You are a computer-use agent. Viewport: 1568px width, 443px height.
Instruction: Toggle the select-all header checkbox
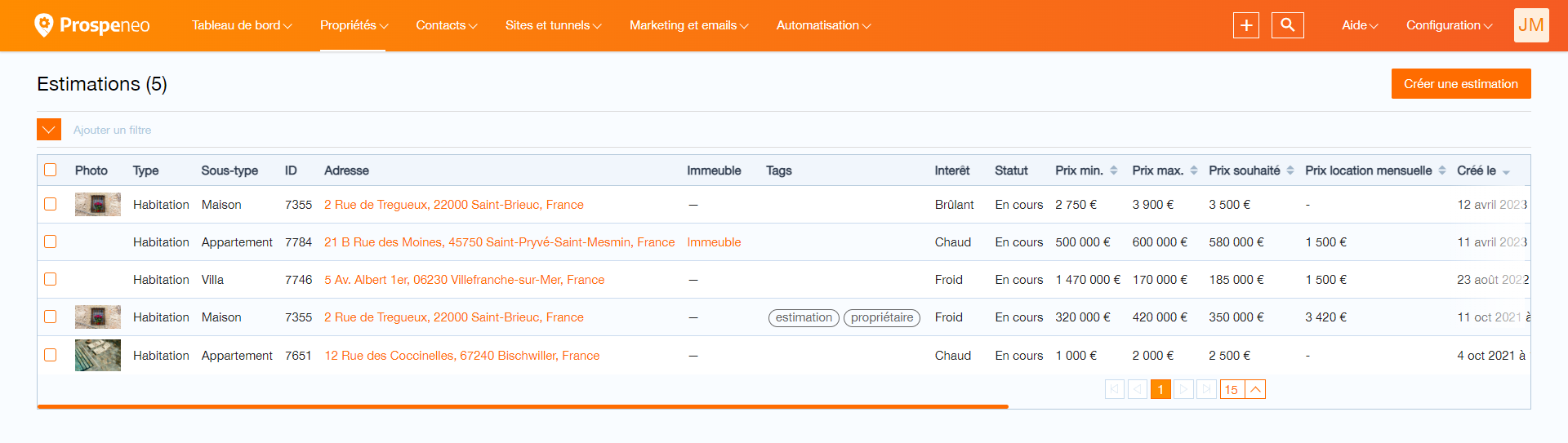coord(51,170)
